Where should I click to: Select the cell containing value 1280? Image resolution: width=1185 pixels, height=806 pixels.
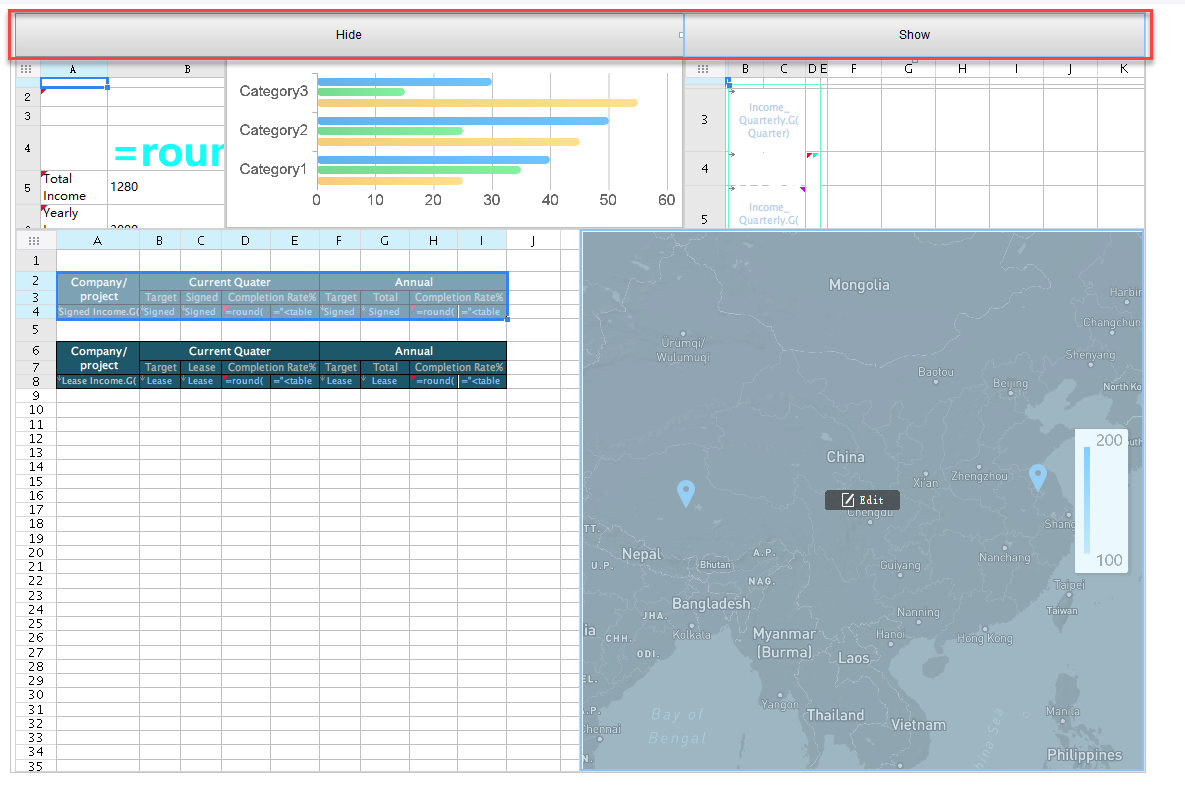coord(165,187)
